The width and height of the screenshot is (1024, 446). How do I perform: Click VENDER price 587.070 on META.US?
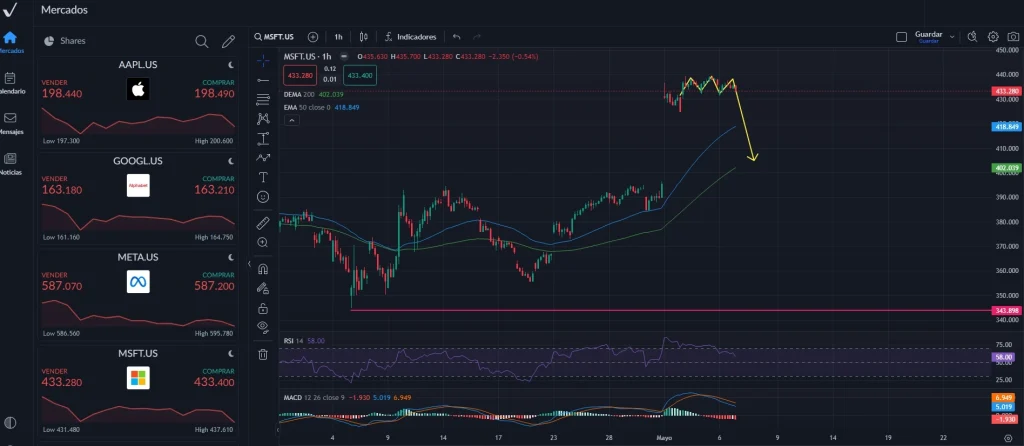point(62,286)
